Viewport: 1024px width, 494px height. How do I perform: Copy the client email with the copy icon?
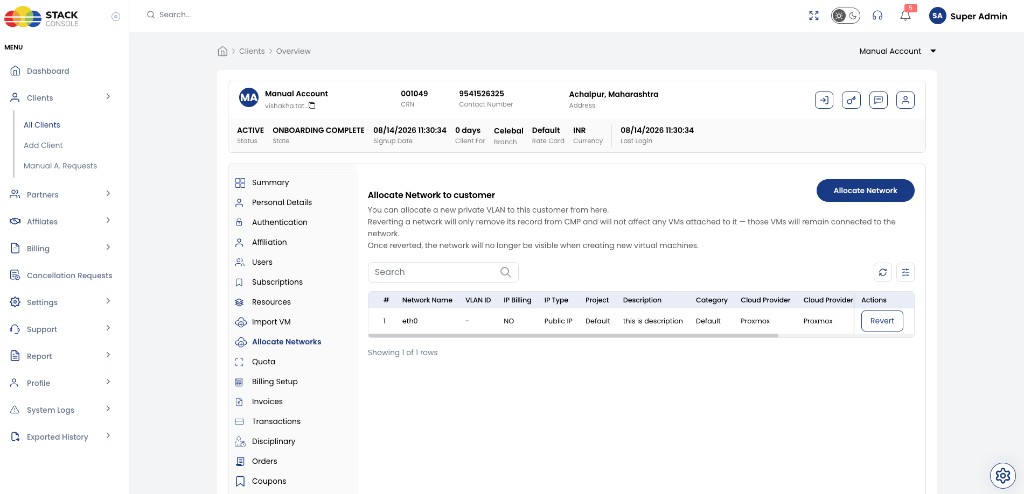(x=312, y=105)
